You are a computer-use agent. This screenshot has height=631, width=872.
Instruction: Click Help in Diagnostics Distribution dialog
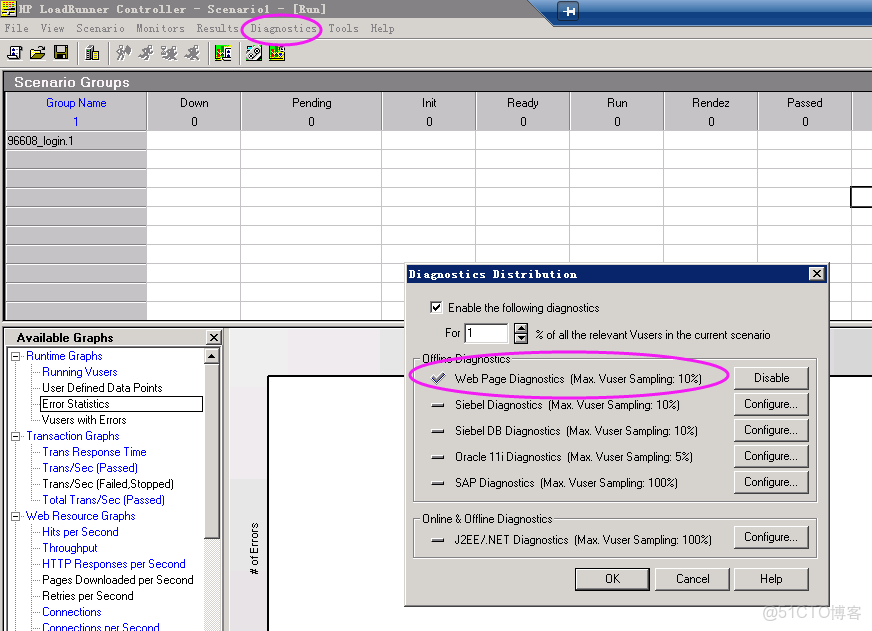(771, 579)
